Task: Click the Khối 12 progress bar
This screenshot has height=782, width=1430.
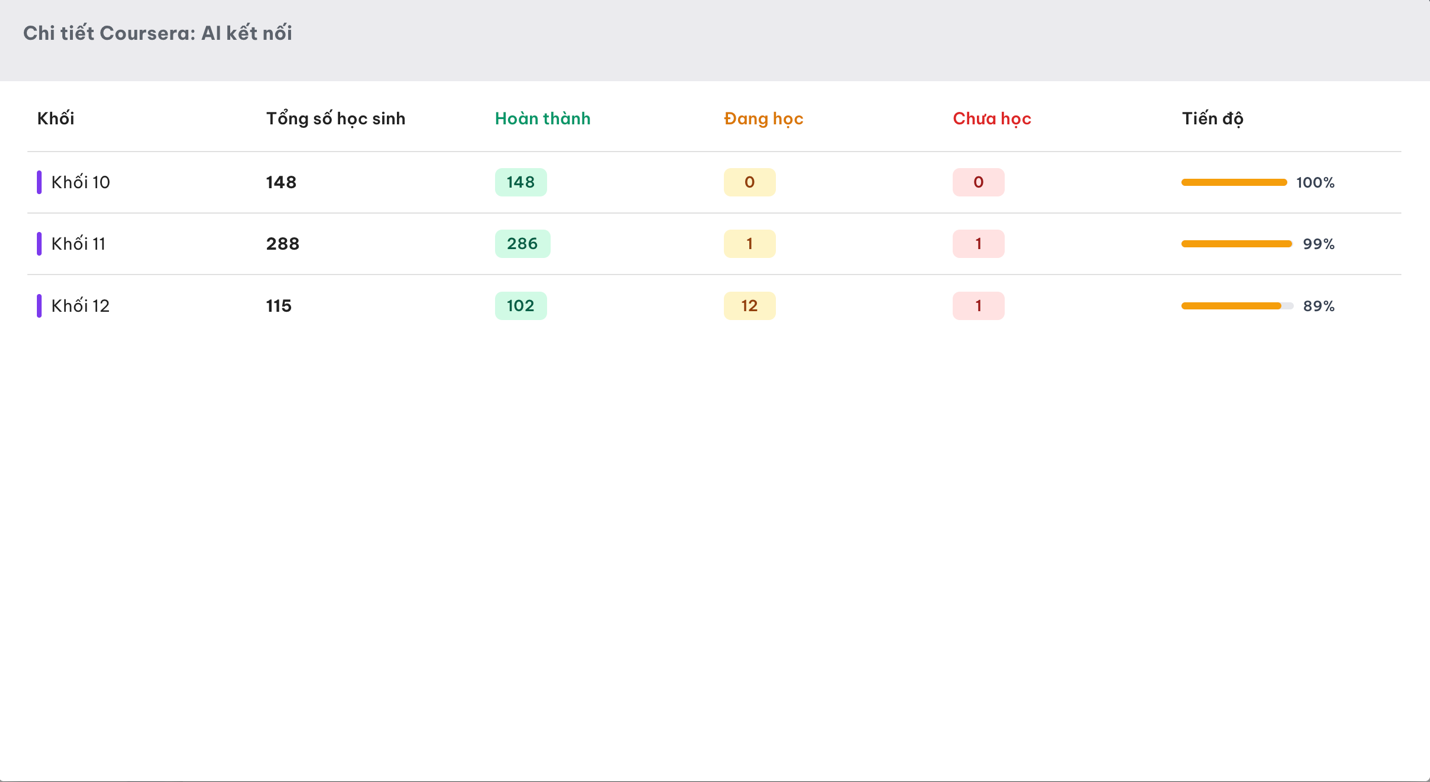Action: click(1237, 306)
